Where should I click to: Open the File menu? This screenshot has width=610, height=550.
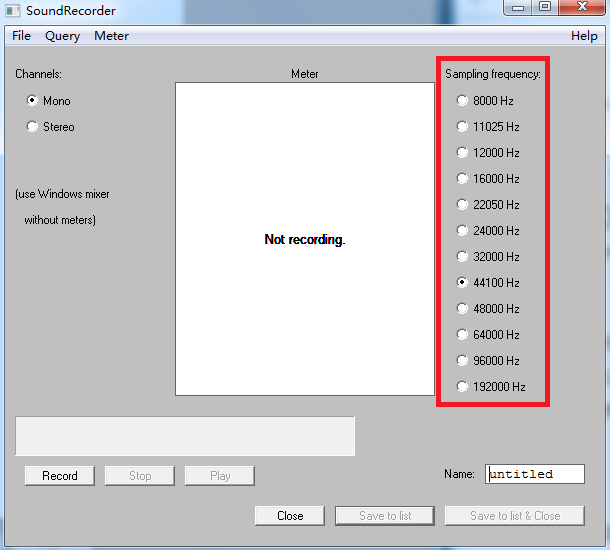[21, 36]
